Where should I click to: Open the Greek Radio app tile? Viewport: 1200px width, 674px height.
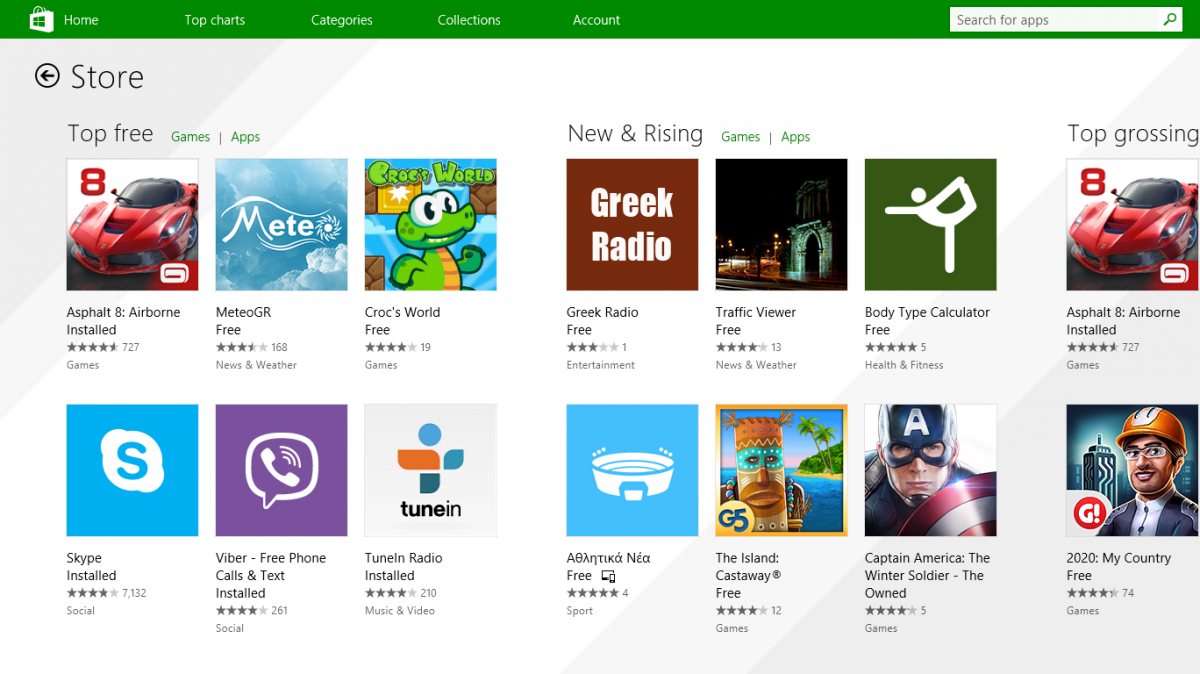pyautogui.click(x=632, y=225)
